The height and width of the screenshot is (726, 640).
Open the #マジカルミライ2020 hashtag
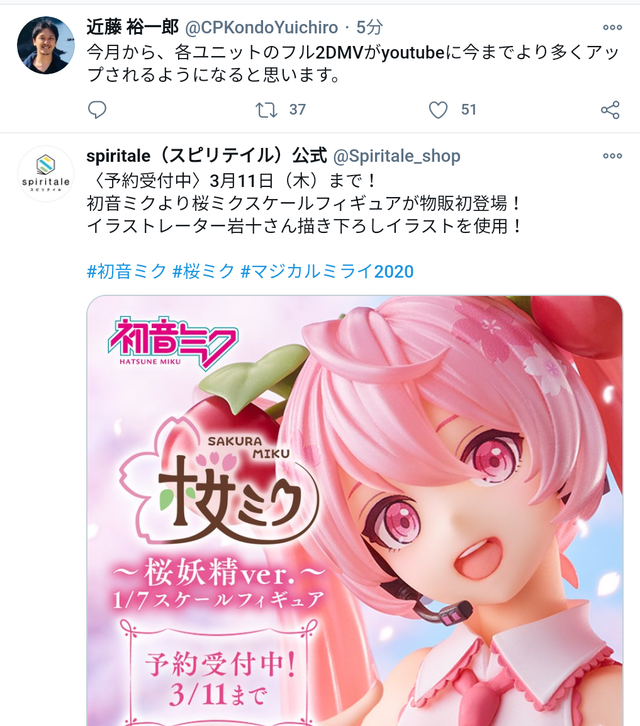(x=327, y=271)
